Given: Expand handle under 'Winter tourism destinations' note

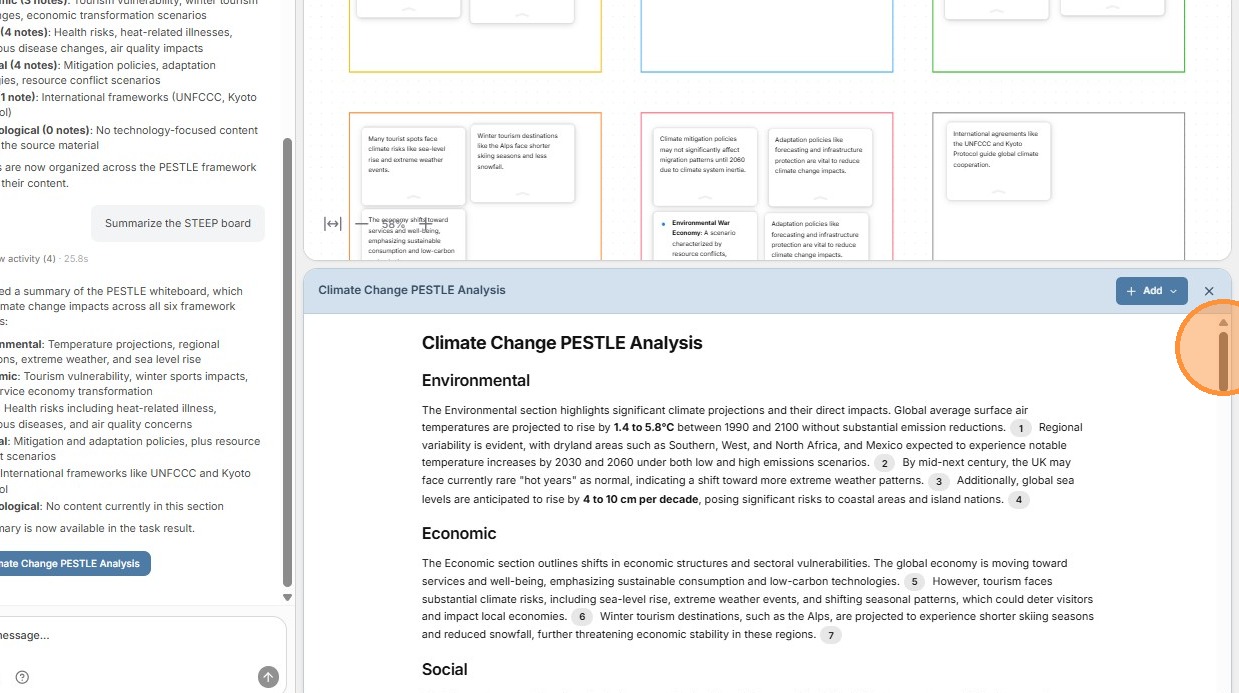Looking at the screenshot, I should [523, 194].
